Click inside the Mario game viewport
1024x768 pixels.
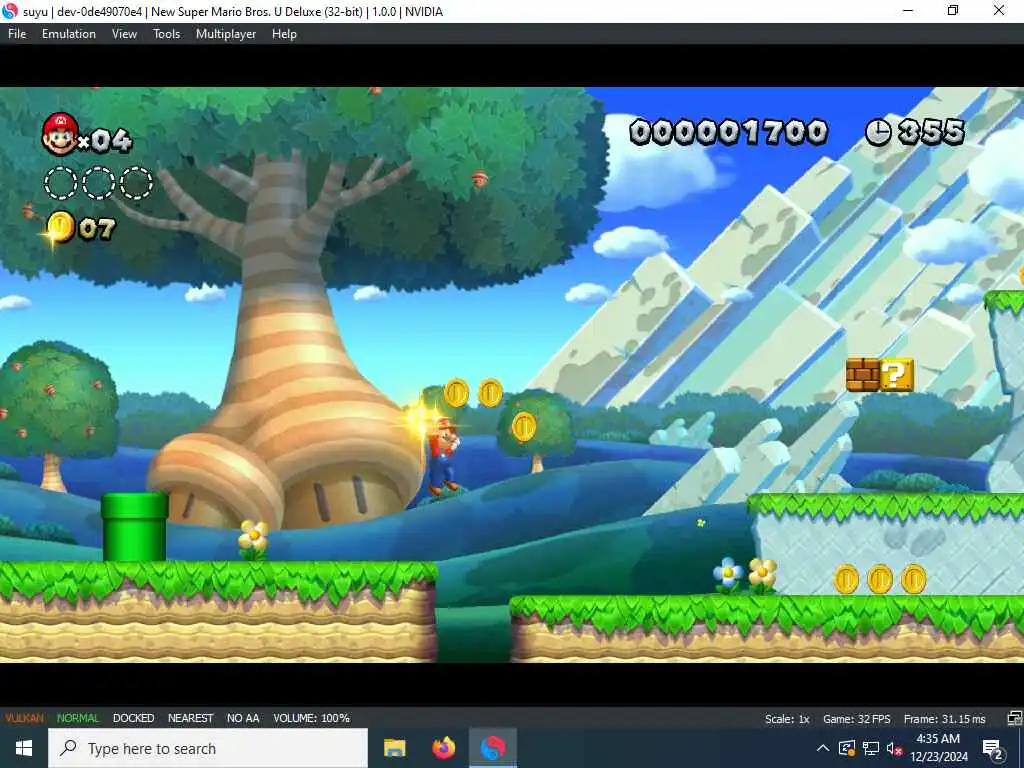pos(512,375)
